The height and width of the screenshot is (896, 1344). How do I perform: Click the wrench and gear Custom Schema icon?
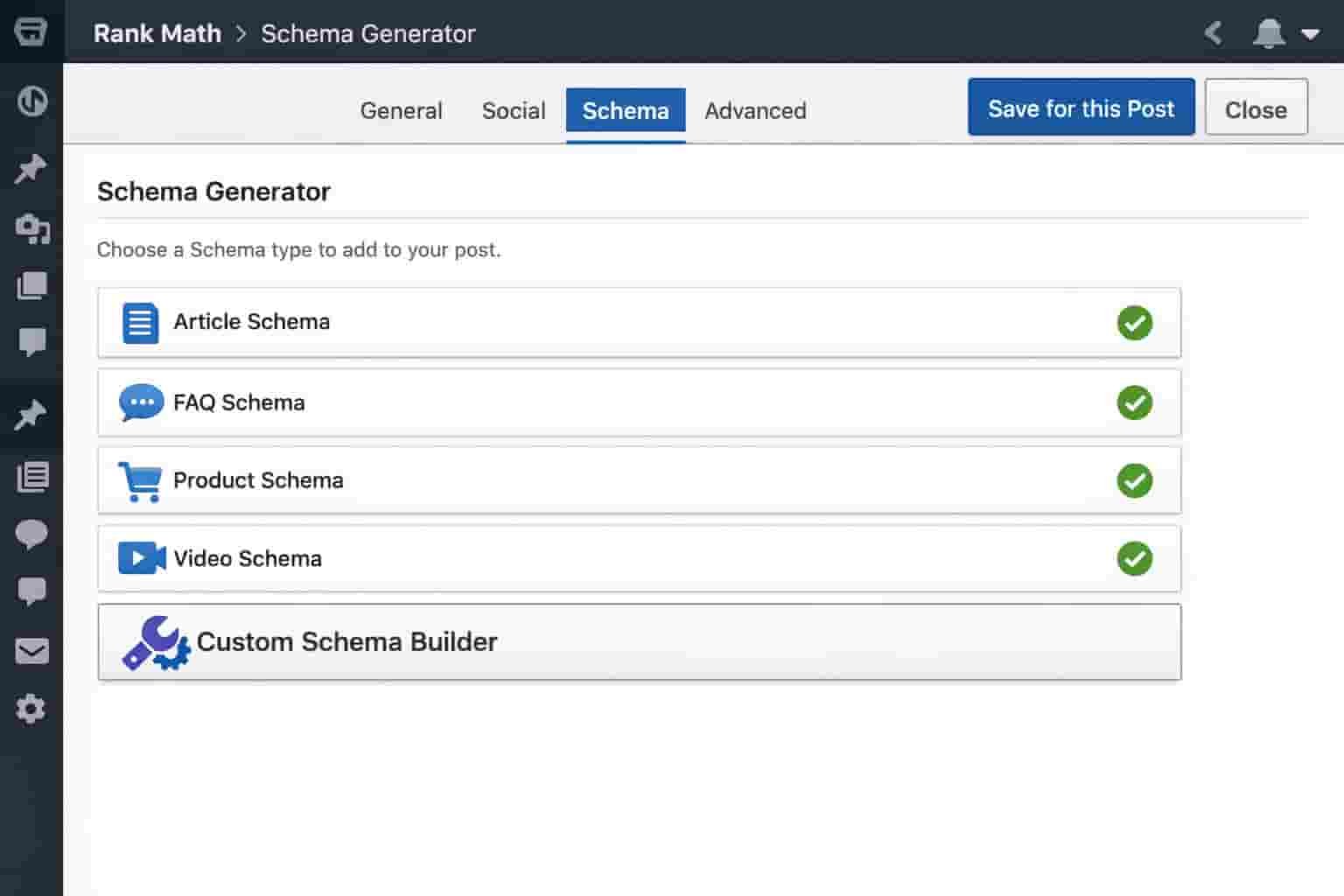[x=156, y=643]
